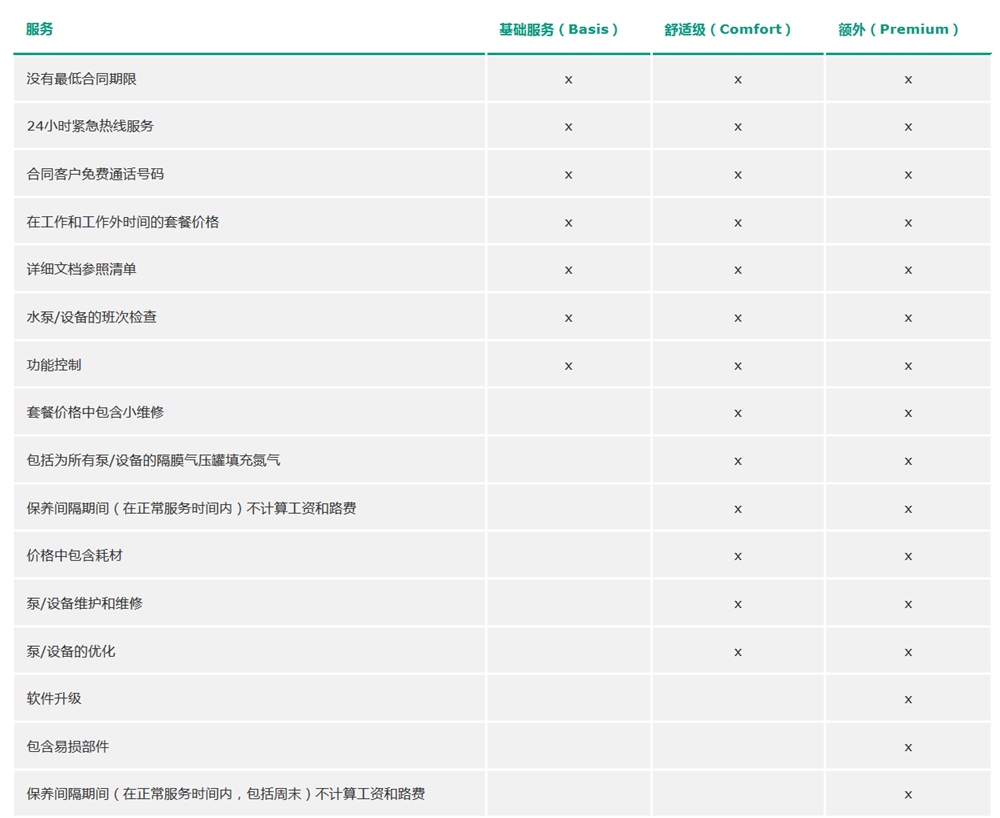1000x818 pixels.
Task: Select the row label 合同客户免费通话号码
Action: click(x=95, y=174)
